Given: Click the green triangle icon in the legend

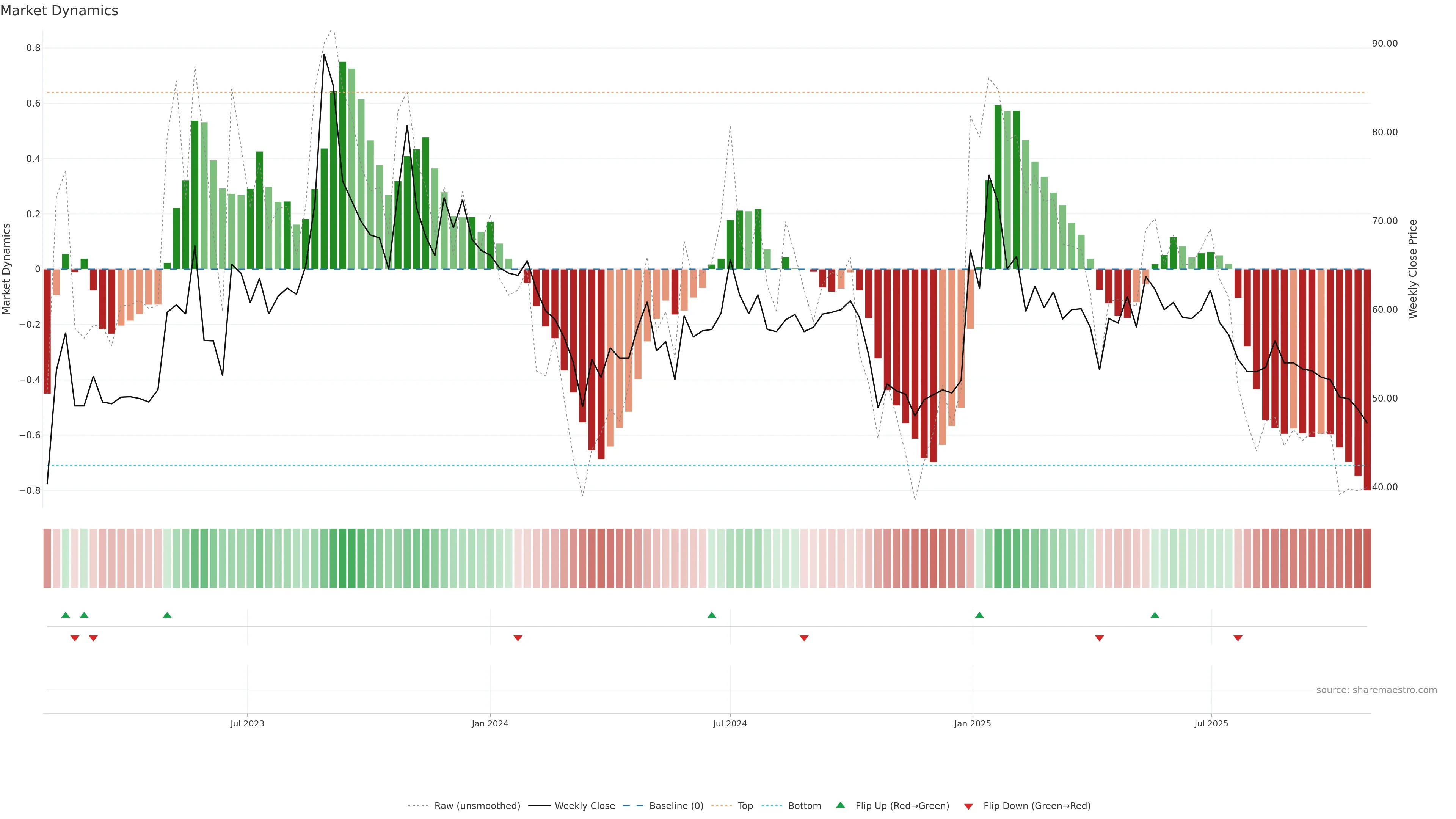Looking at the screenshot, I should click(841, 805).
